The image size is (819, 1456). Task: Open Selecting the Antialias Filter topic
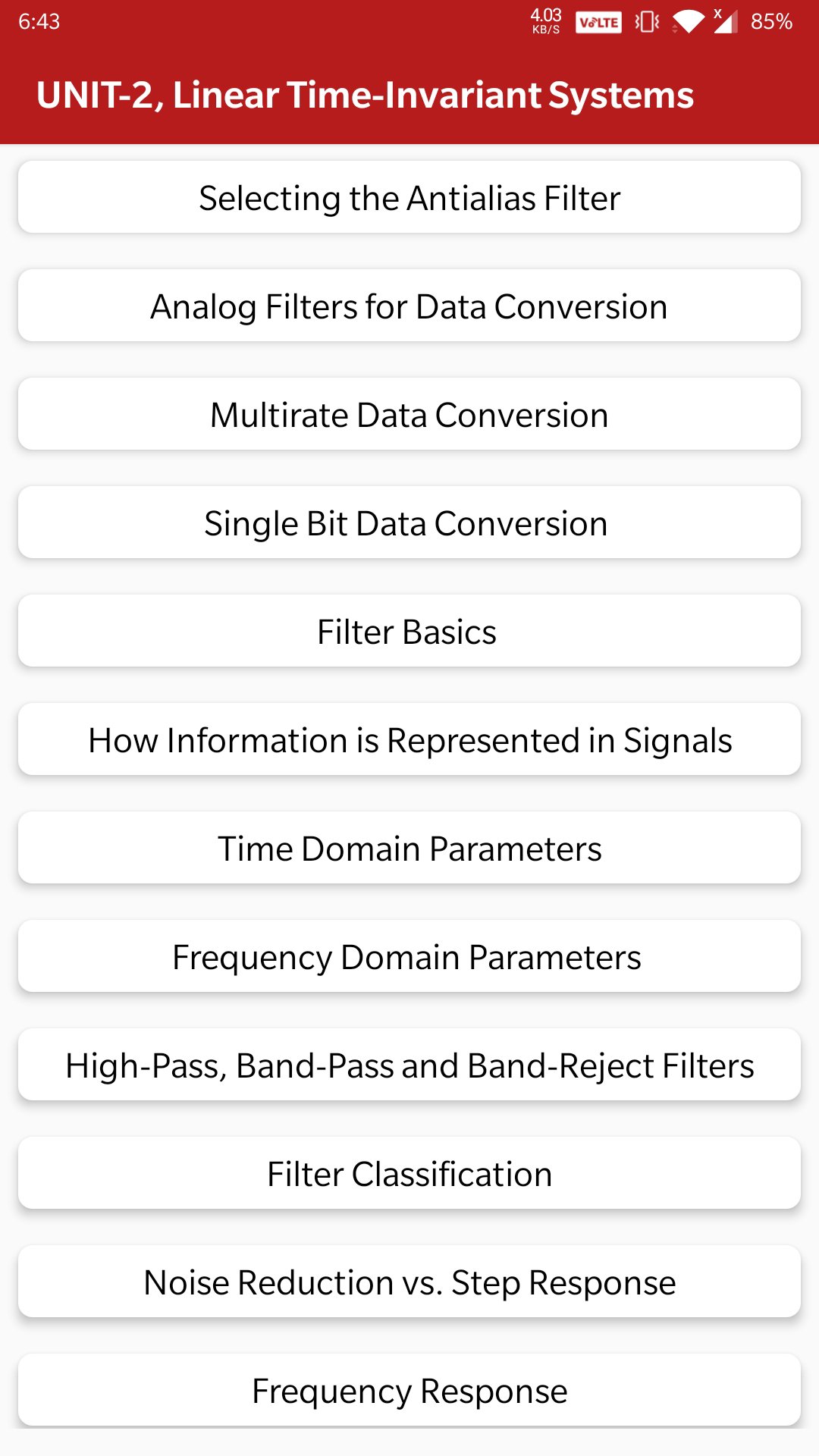(x=409, y=198)
